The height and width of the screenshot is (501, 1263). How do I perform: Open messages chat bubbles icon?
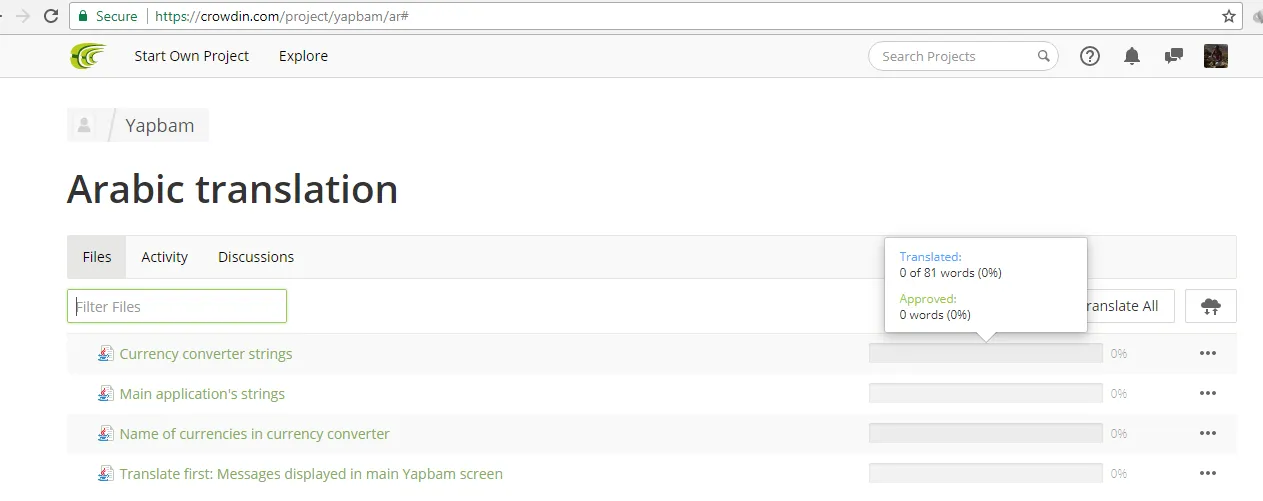point(1174,56)
